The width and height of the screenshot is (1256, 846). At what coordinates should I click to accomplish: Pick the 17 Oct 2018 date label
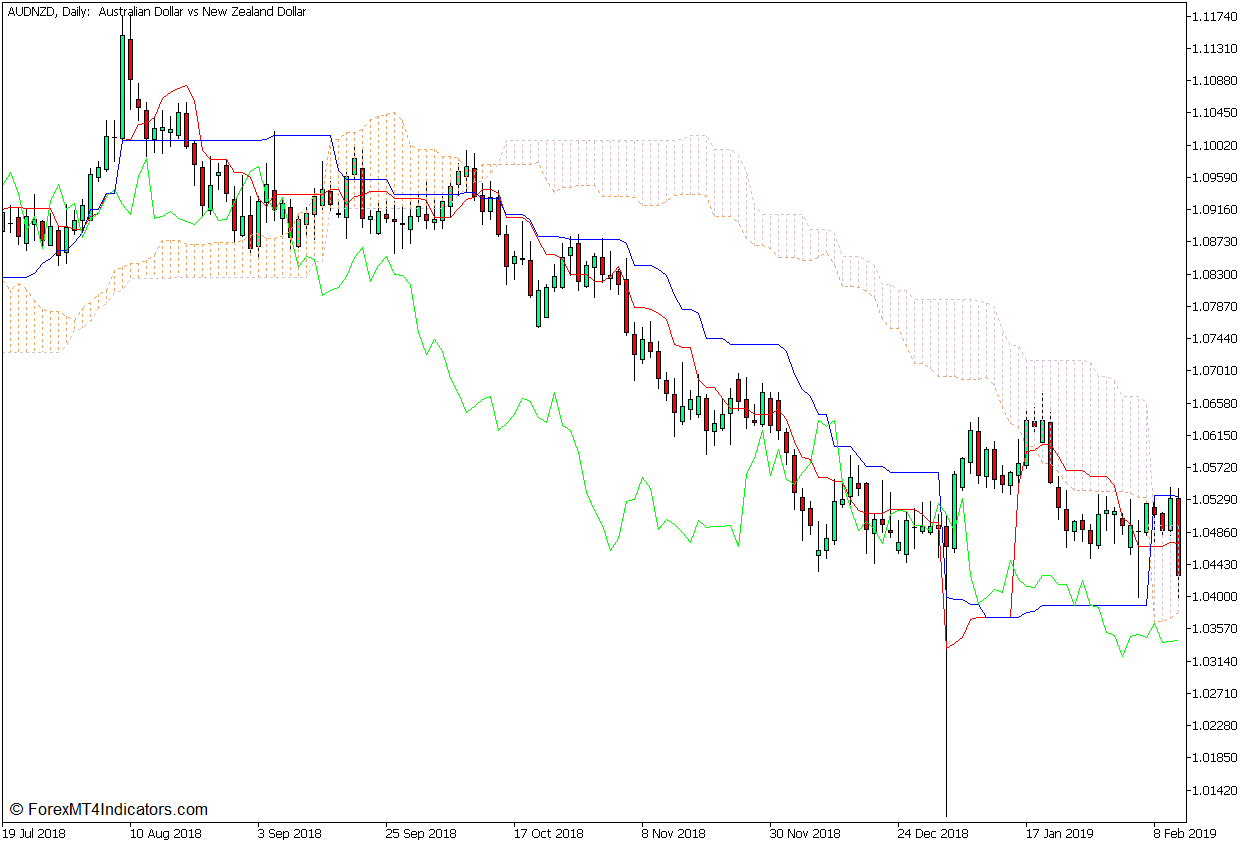[548, 833]
